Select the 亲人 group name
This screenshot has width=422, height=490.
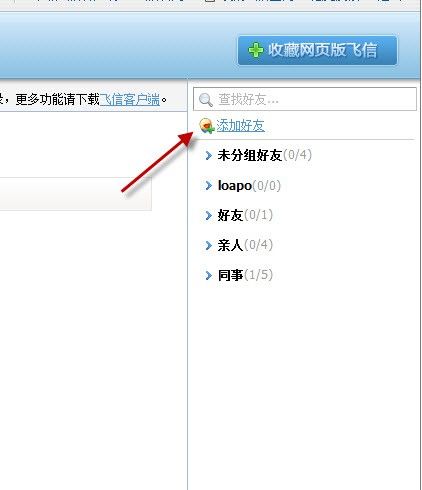230,245
